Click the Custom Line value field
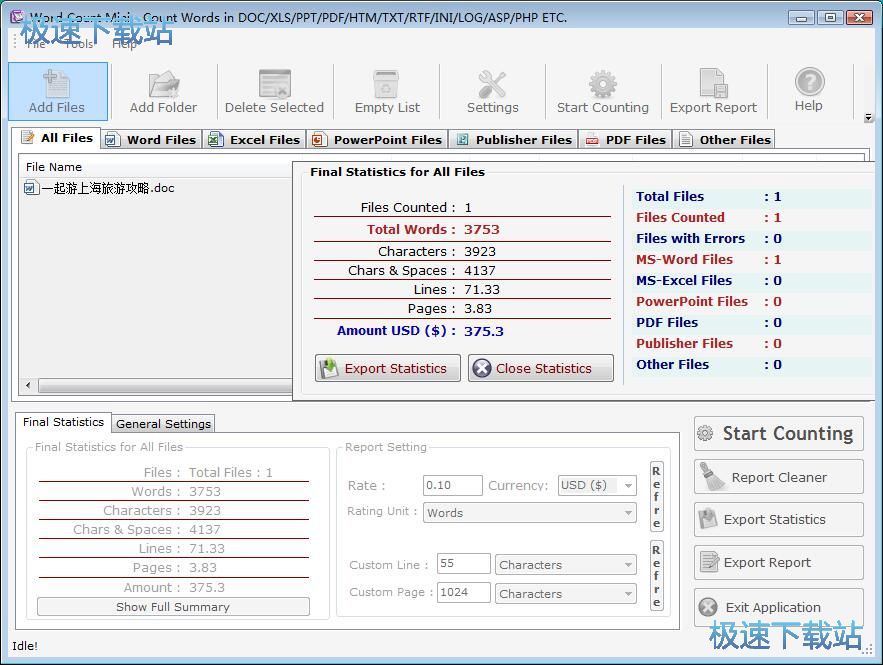The width and height of the screenshot is (883, 665). [x=463, y=564]
